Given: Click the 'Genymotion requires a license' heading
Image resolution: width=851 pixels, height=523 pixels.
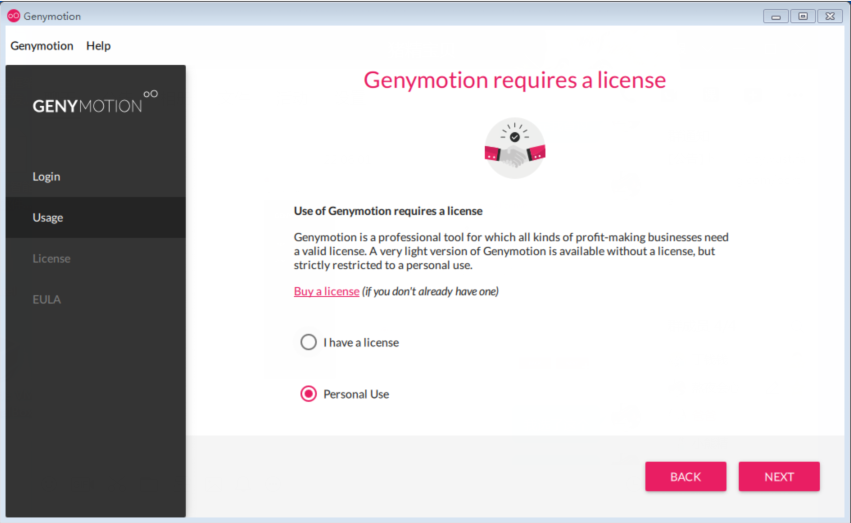Looking at the screenshot, I should point(515,80).
